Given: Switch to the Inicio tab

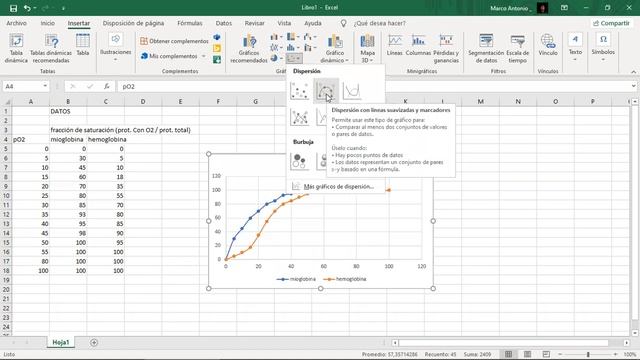Looking at the screenshot, I should tap(47, 23).
